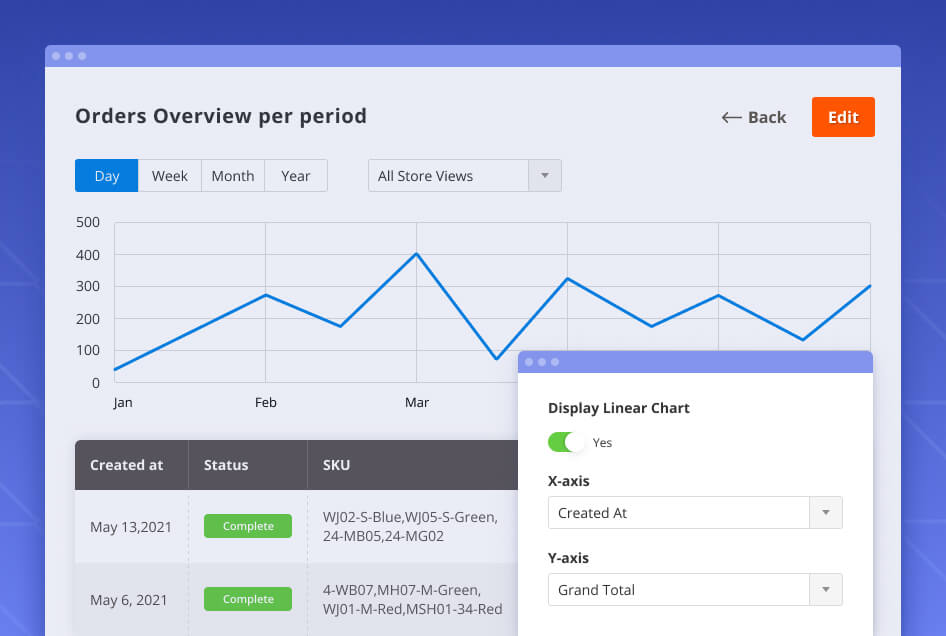The width and height of the screenshot is (946, 636).
Task: Open the X-axis Created At dropdown
Action: (x=679, y=513)
